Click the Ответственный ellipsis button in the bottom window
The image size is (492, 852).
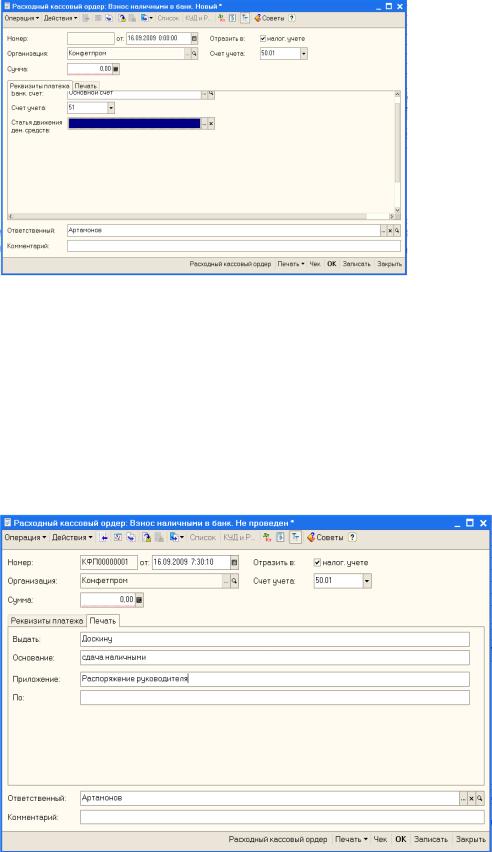[x=464, y=799]
